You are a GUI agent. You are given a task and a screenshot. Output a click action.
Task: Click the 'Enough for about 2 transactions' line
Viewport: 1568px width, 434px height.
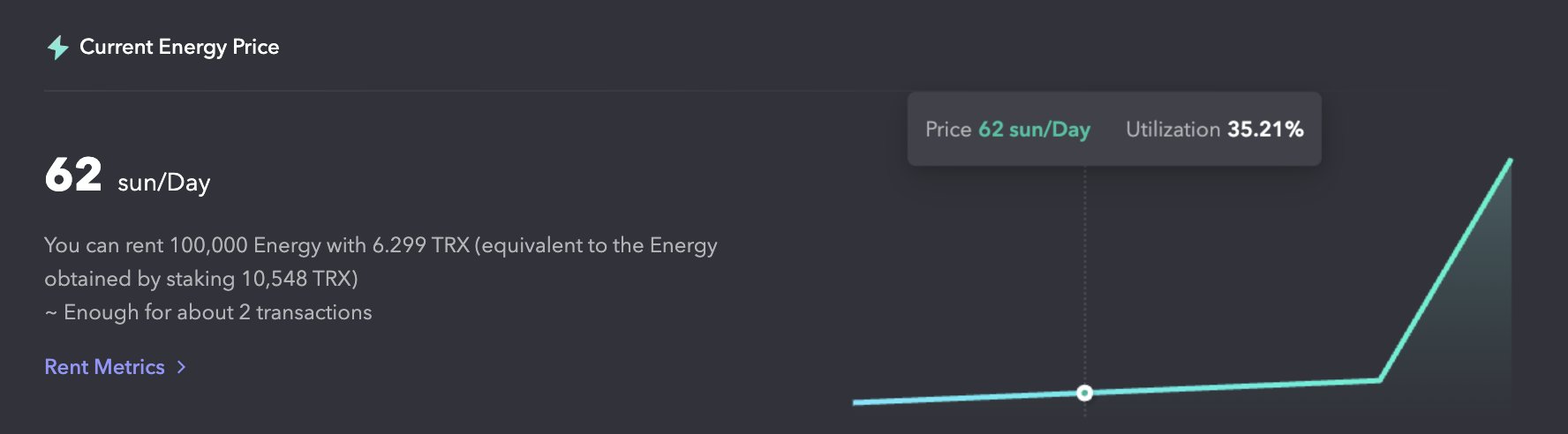(208, 312)
